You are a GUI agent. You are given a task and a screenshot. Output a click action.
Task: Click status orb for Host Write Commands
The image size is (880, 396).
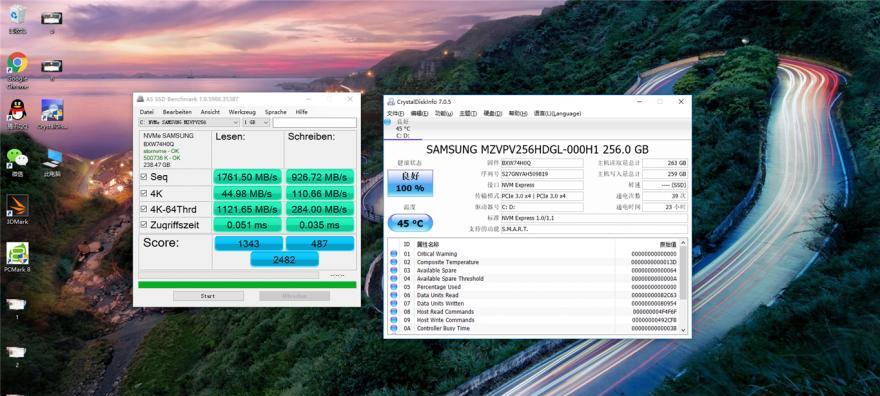click(x=393, y=320)
